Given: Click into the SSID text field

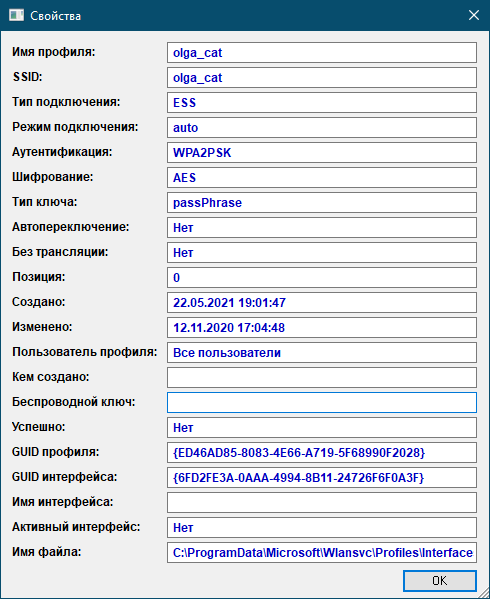Looking at the screenshot, I should pos(322,78).
